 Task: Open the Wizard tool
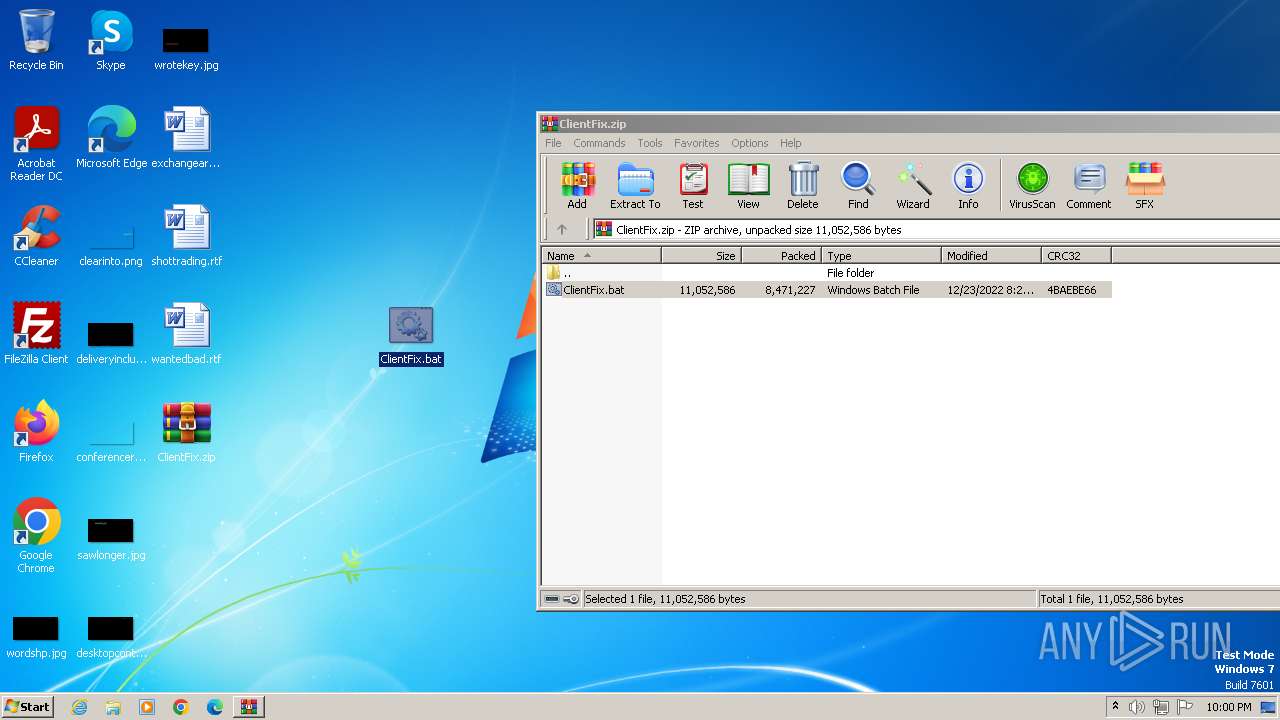point(913,186)
